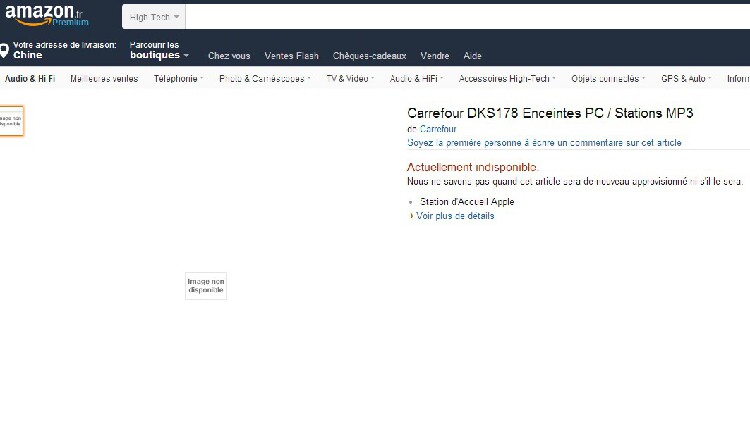Open the Aide help page
750x424 pixels.
(x=472, y=56)
